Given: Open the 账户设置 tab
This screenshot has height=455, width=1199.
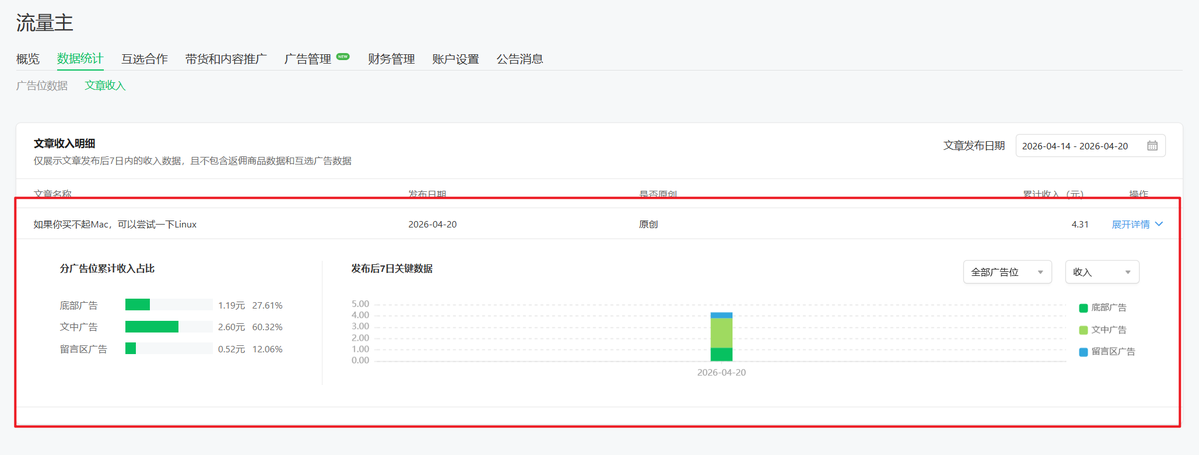Looking at the screenshot, I should pos(455,59).
